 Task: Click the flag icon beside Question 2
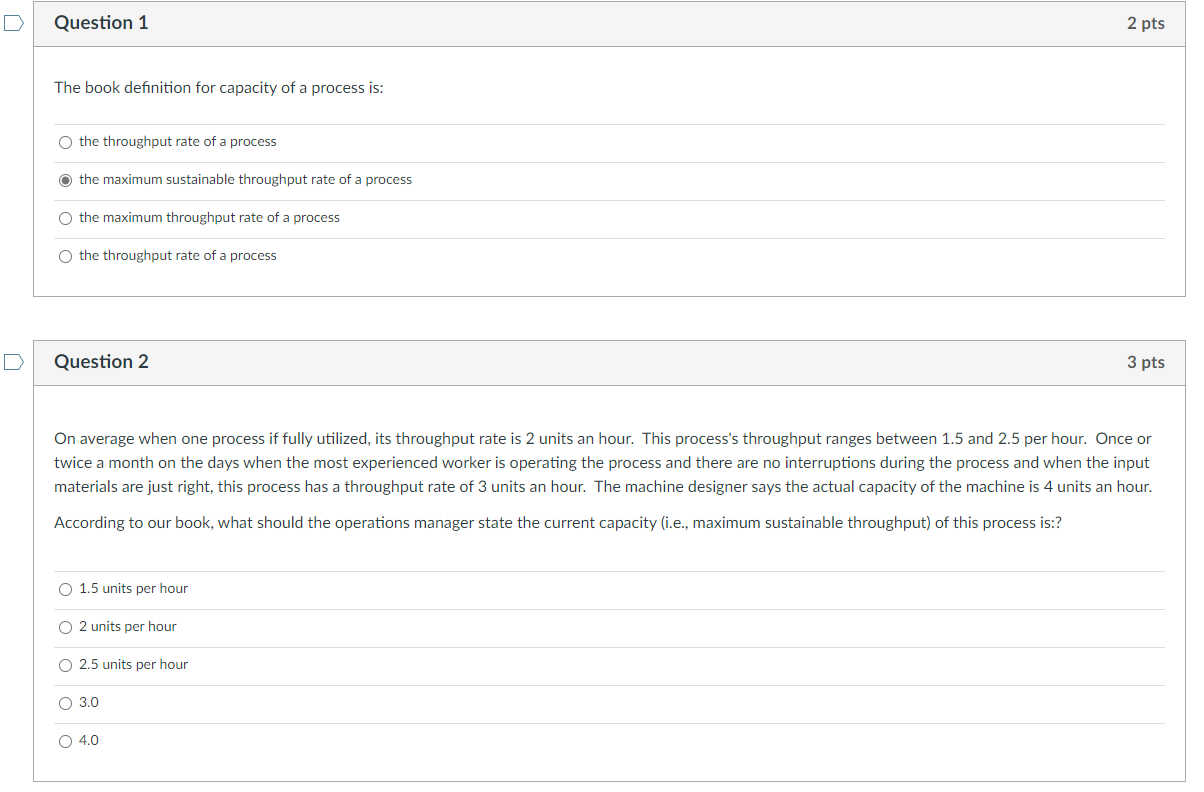(13, 361)
